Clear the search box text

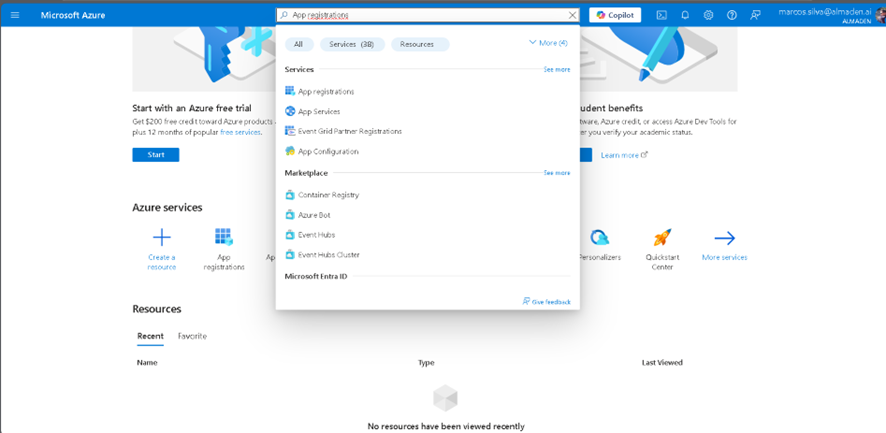[572, 15]
